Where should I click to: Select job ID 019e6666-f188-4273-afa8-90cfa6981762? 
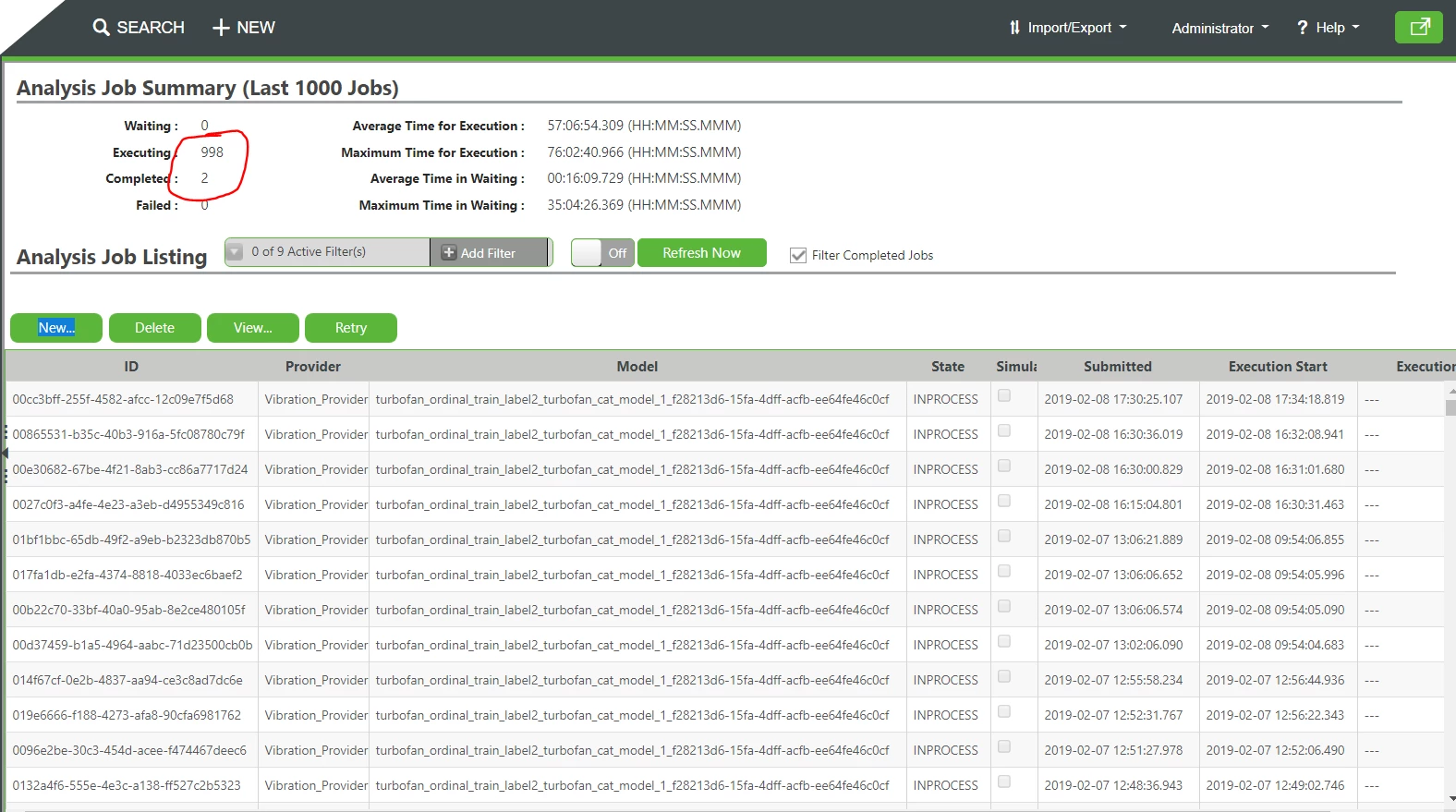tap(127, 715)
